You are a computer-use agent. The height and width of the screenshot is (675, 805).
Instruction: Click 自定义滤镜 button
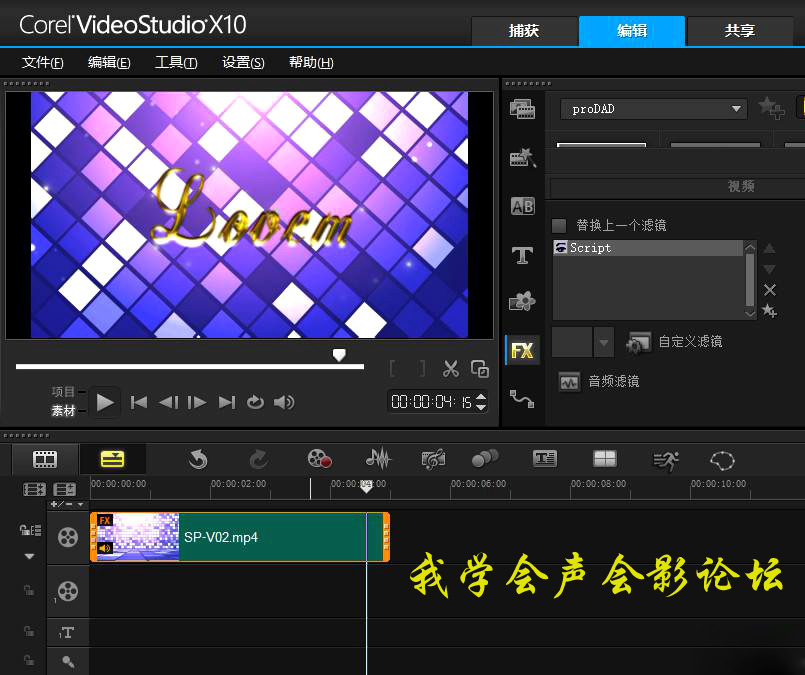pos(674,342)
